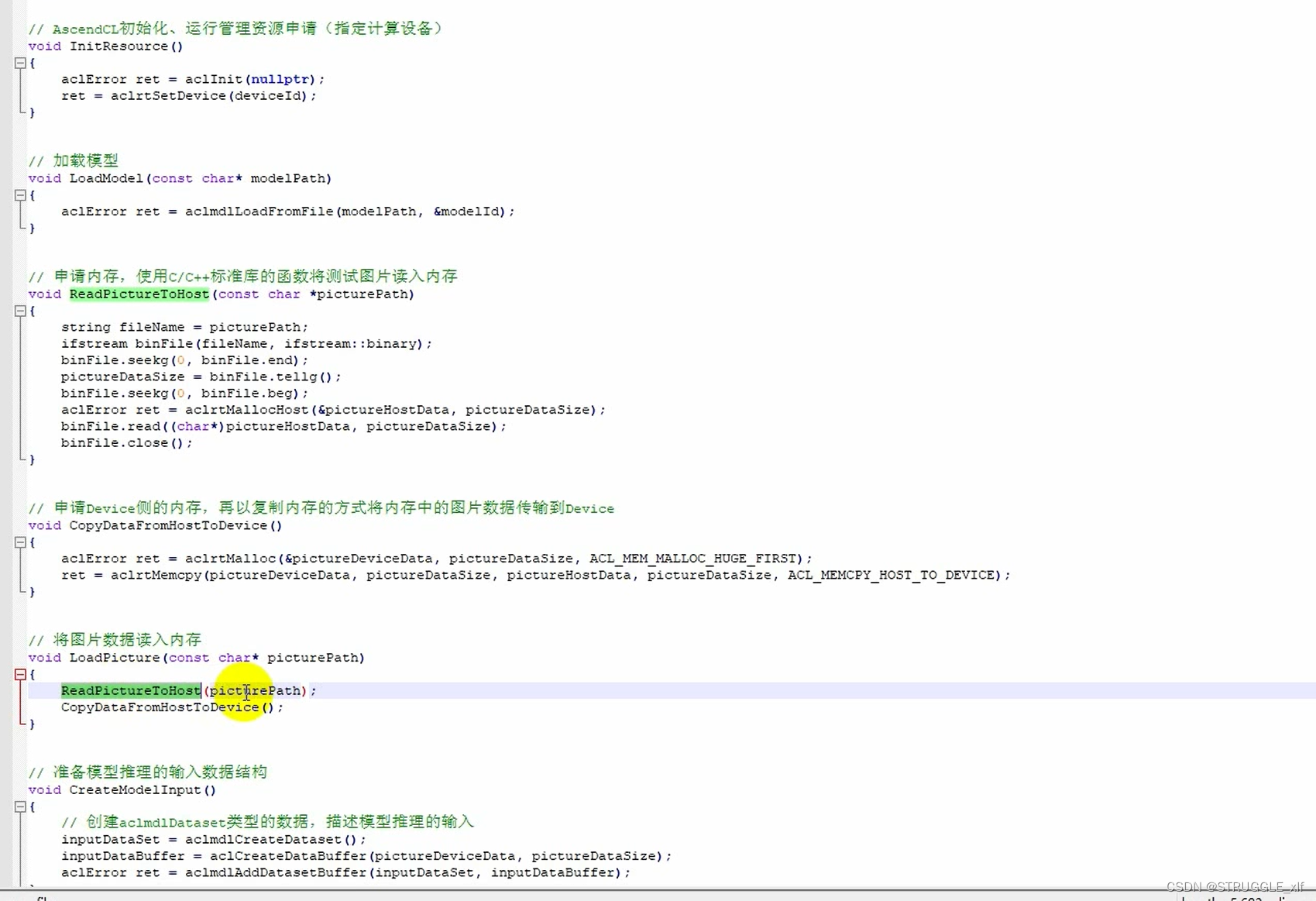Click pictureDataSize = binFile.tellg() line
This screenshot has width=1316, height=901.
pyautogui.click(x=201, y=377)
